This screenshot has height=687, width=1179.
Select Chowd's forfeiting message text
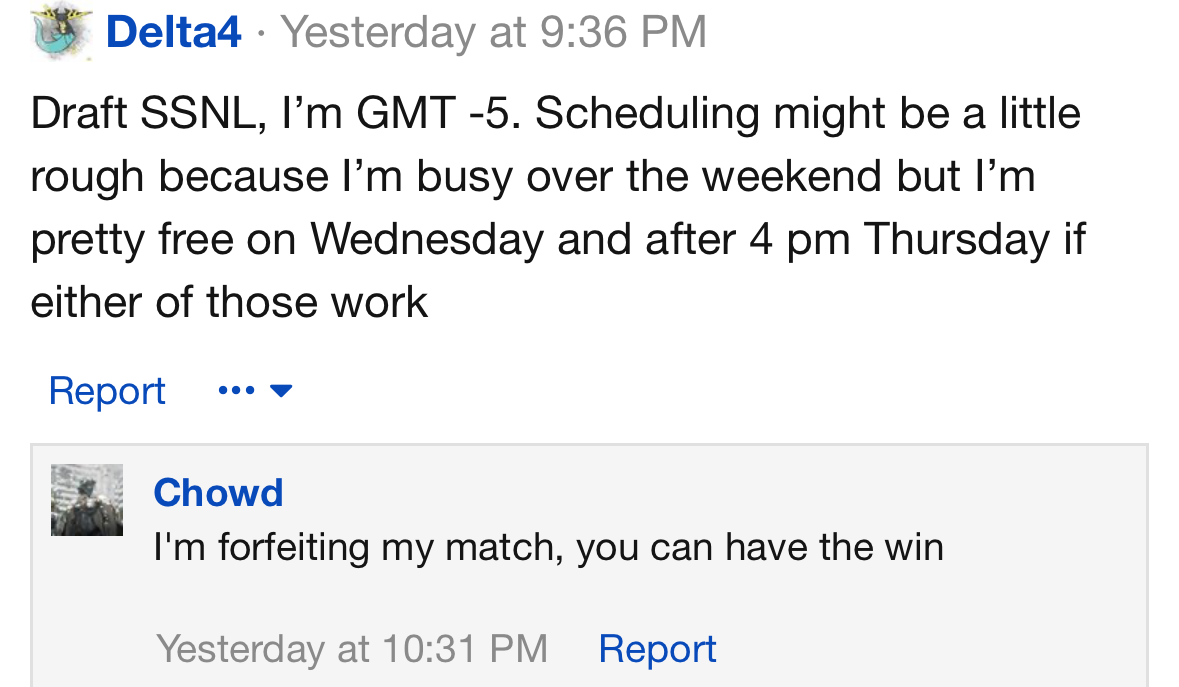(x=548, y=547)
